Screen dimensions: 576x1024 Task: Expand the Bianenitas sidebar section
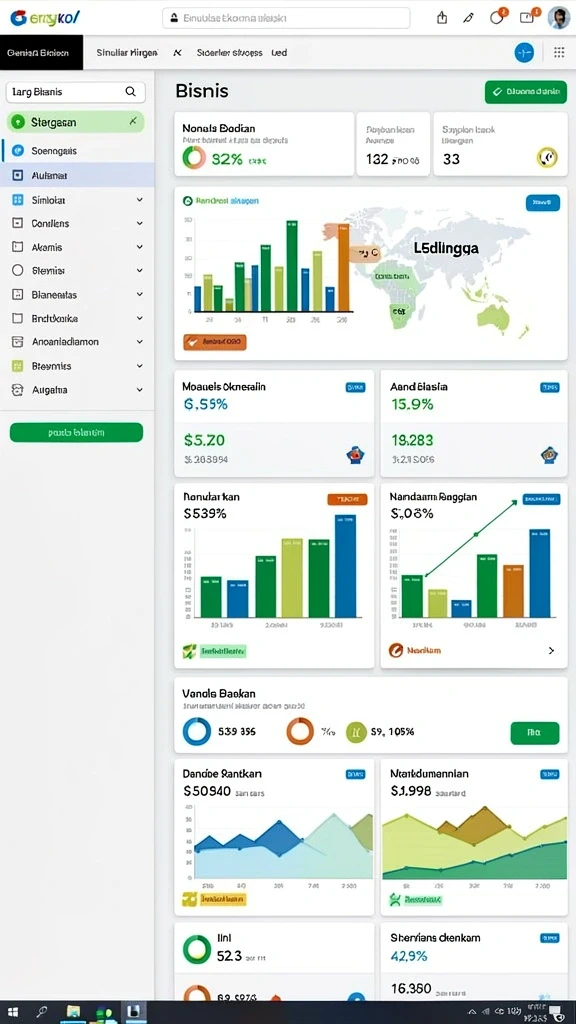[x=140, y=295]
